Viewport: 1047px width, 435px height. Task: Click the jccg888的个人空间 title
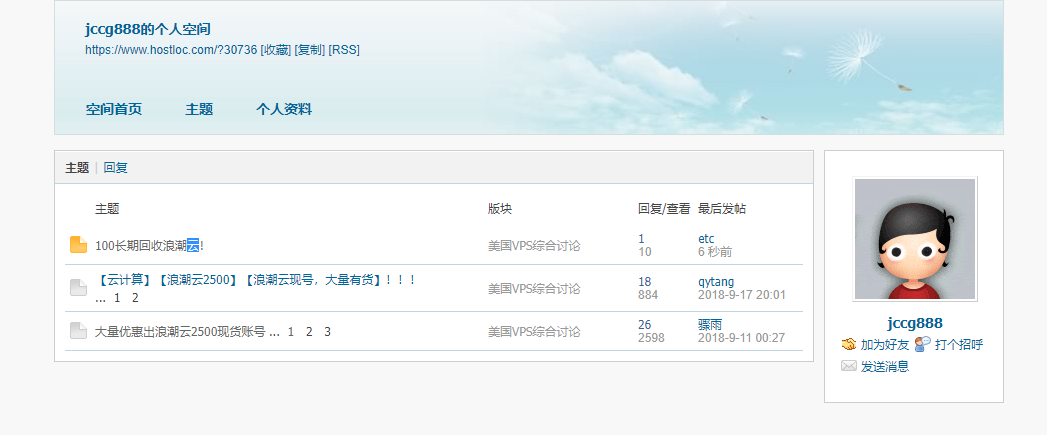click(148, 29)
